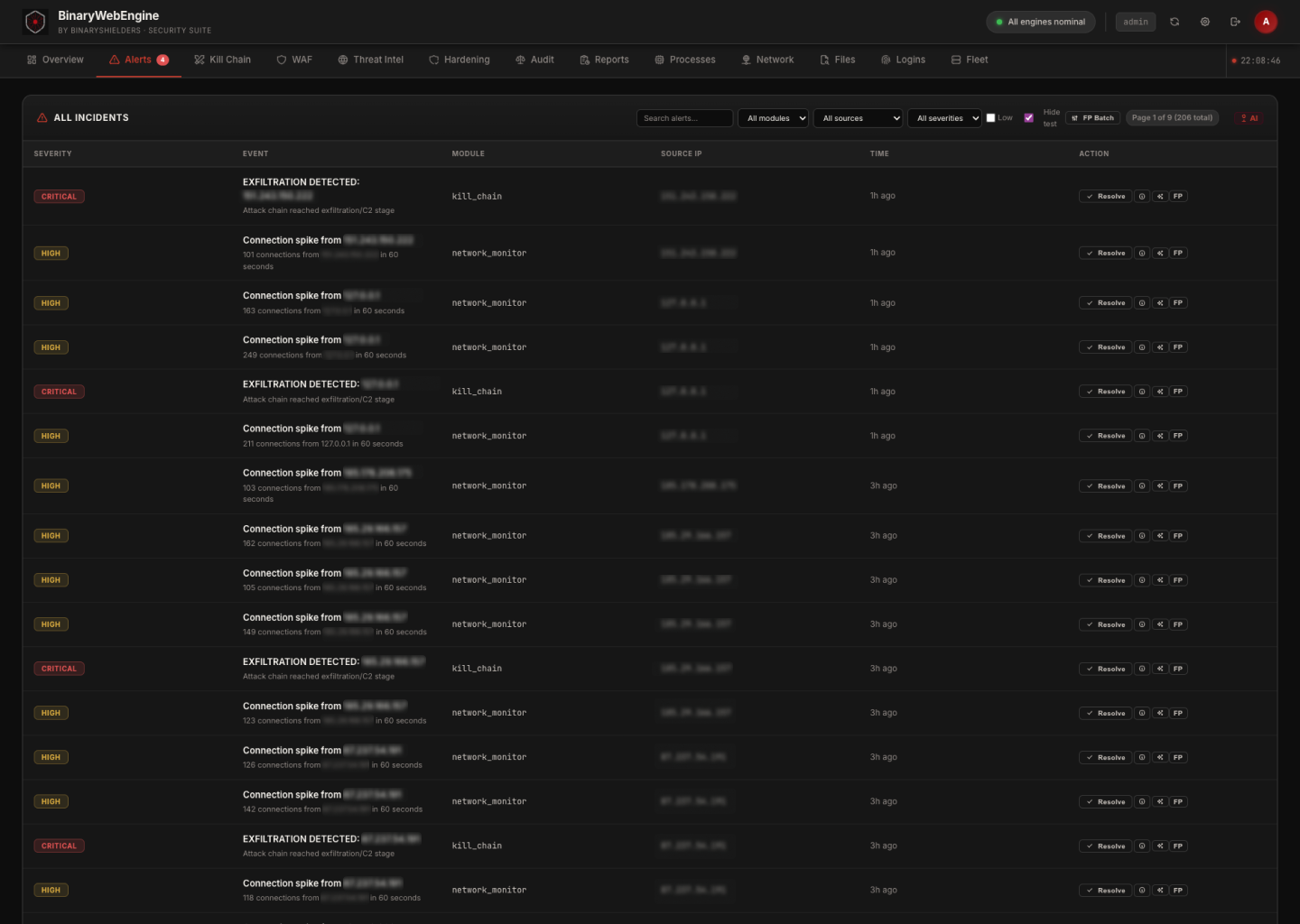Click the circle icon in 105 connections row

pos(1142,580)
